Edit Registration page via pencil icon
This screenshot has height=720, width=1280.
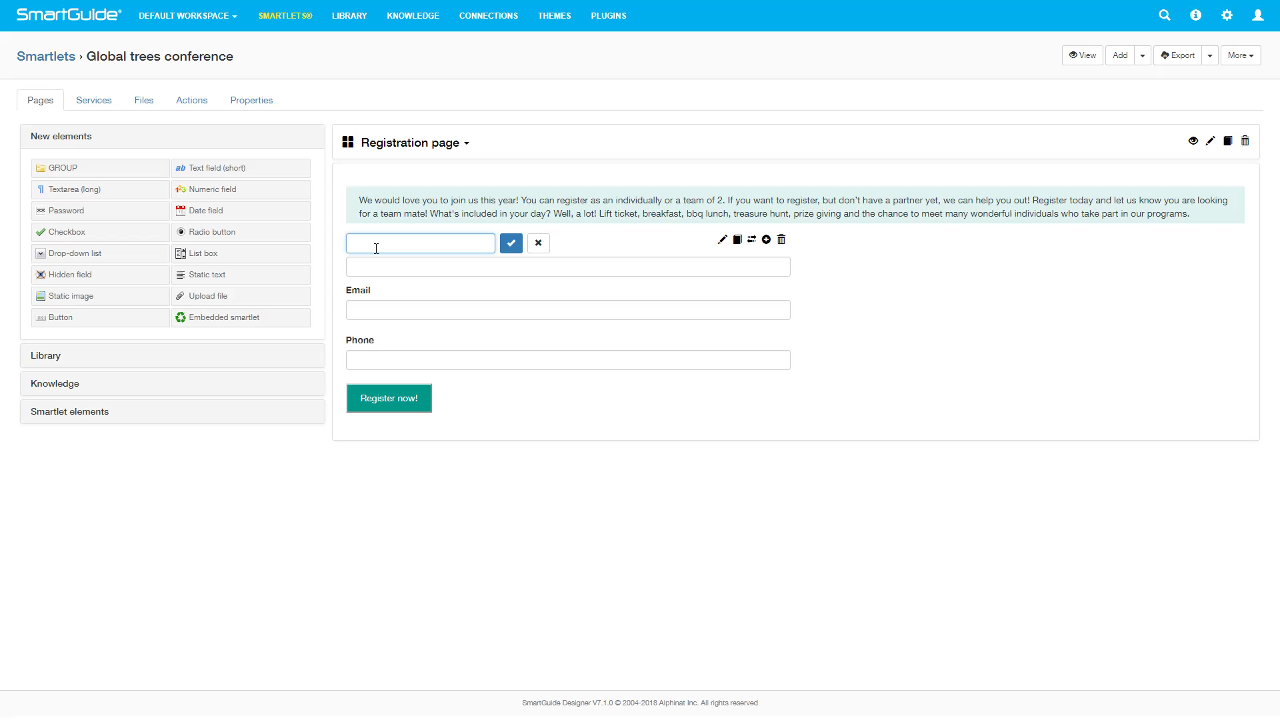coord(1210,141)
